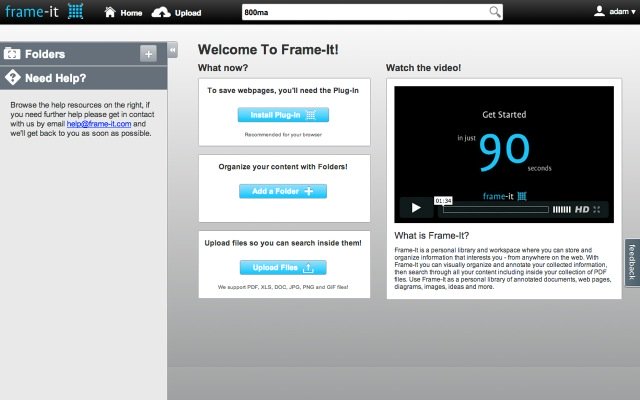The image size is (640, 400).
Task: Click the supported file types note
Action: (x=283, y=287)
